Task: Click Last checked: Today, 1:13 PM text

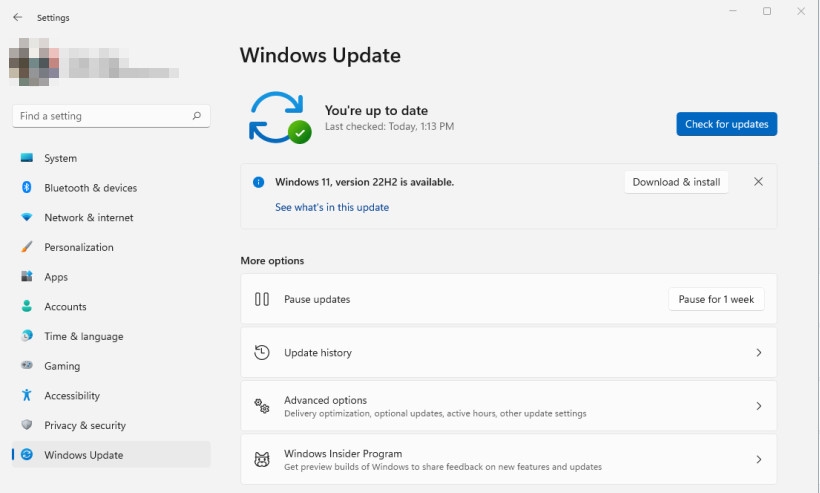Action: (389, 126)
